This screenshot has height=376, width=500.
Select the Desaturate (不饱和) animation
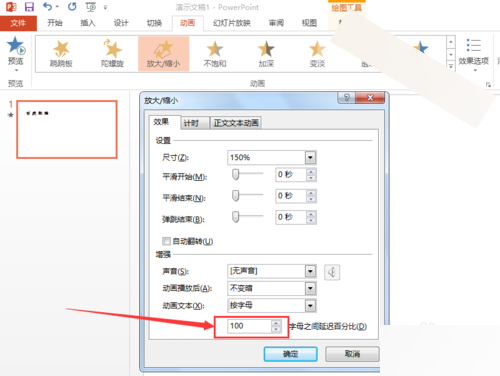(215, 53)
